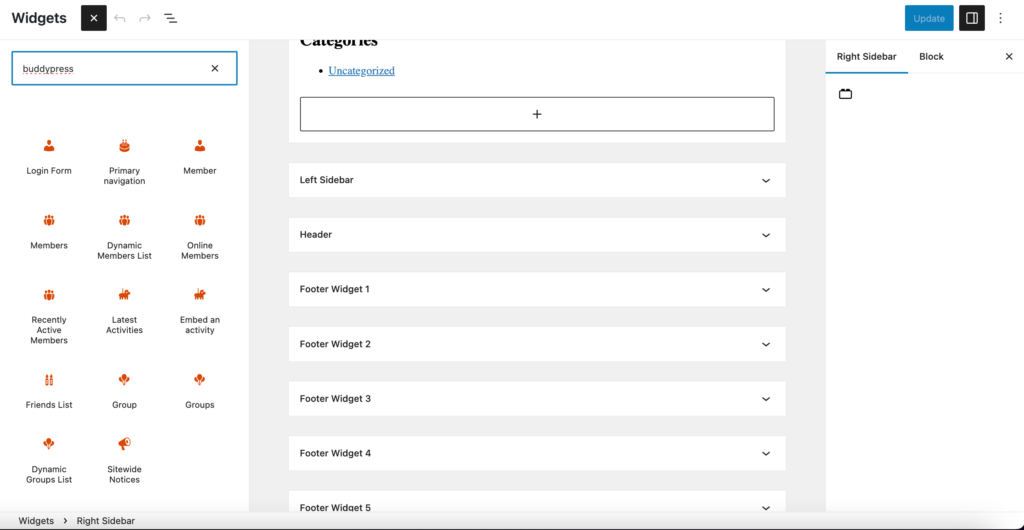Switch to the Block tab
Screen dimensions: 1024x530
pyautogui.click(x=931, y=57)
